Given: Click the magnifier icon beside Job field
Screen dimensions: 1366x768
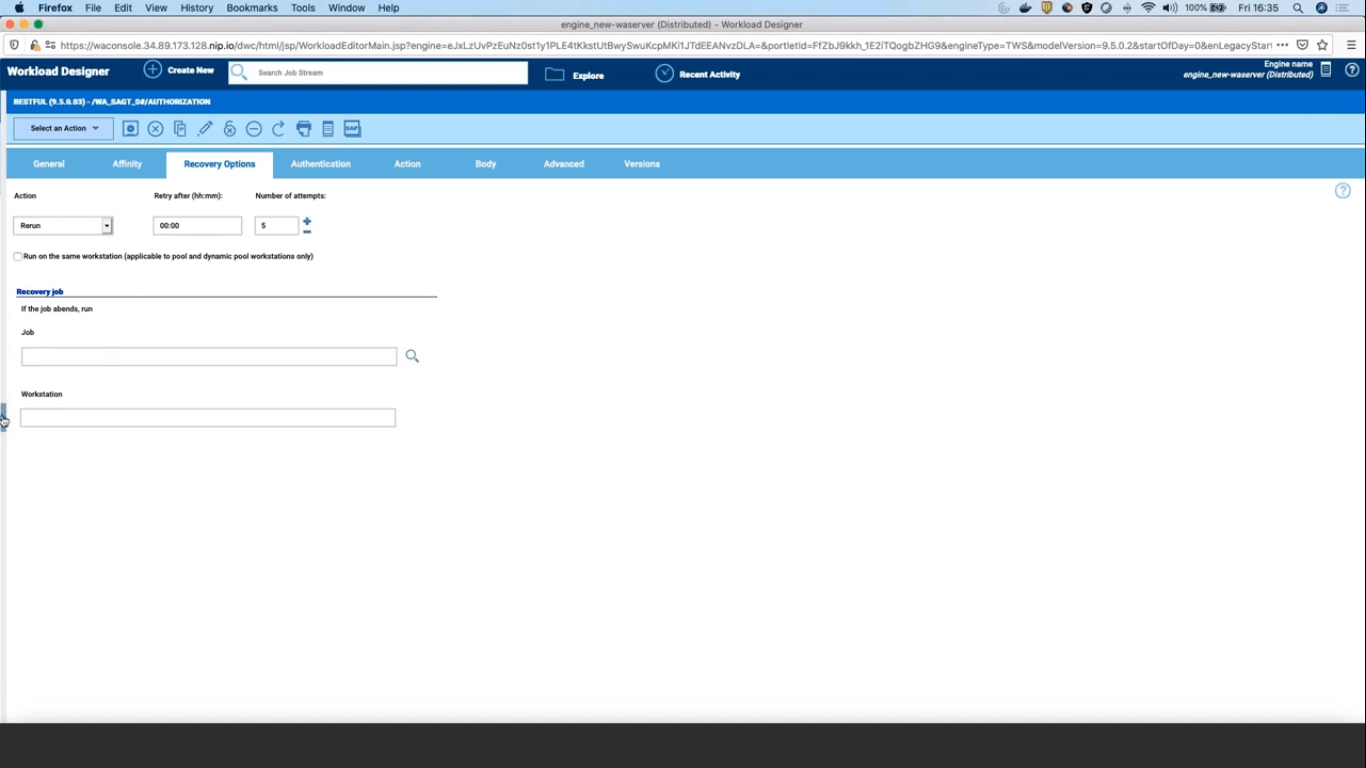Looking at the screenshot, I should click(x=412, y=356).
